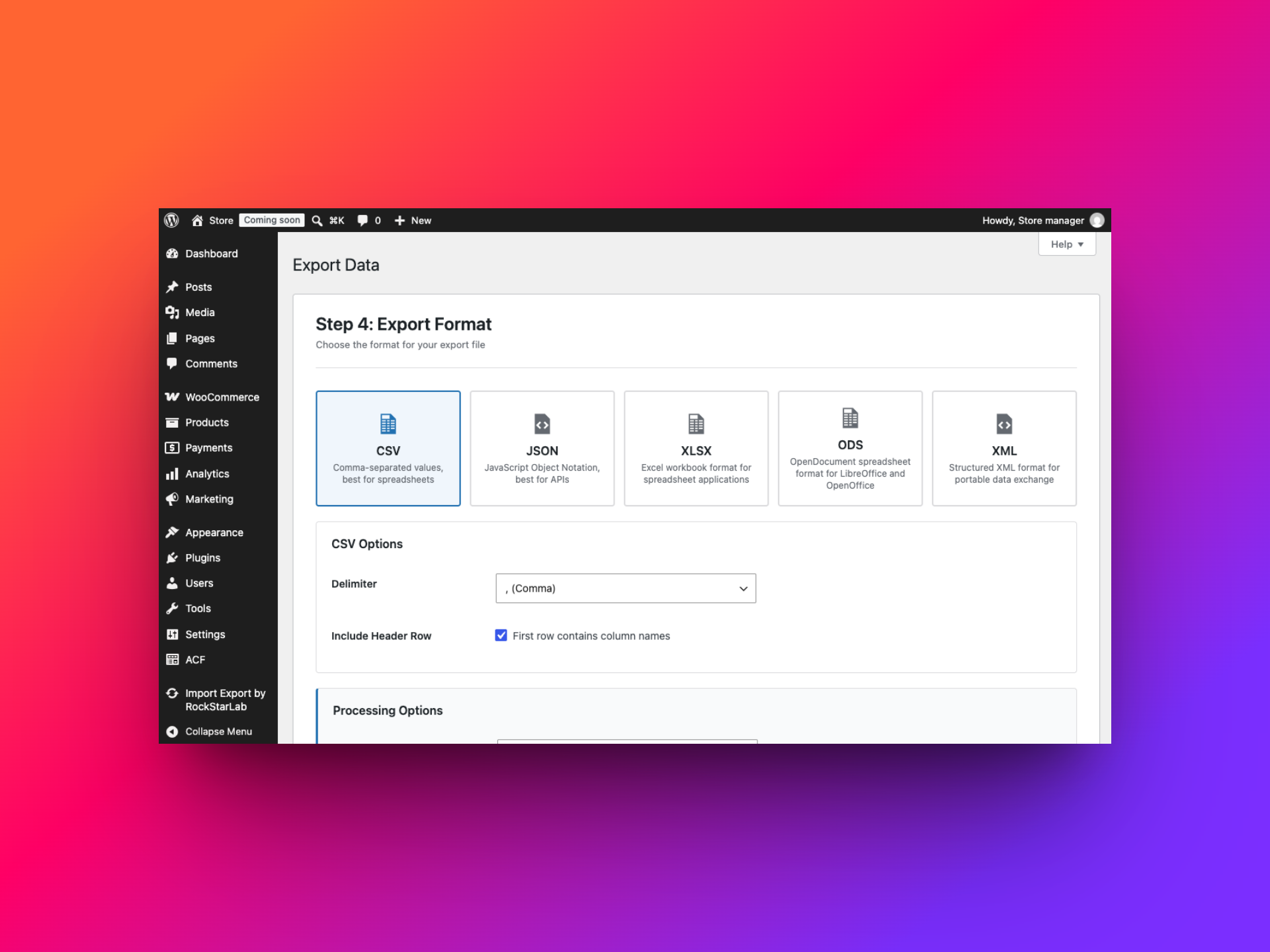Select the JSON format card
This screenshot has width=1270, height=952.
542,448
